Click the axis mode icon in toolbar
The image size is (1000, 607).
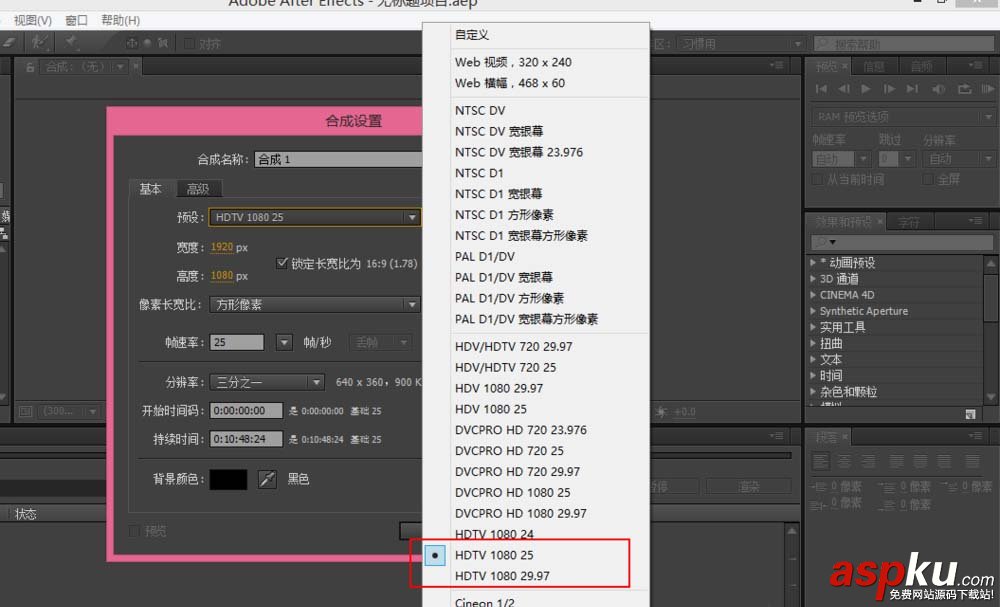coord(132,43)
